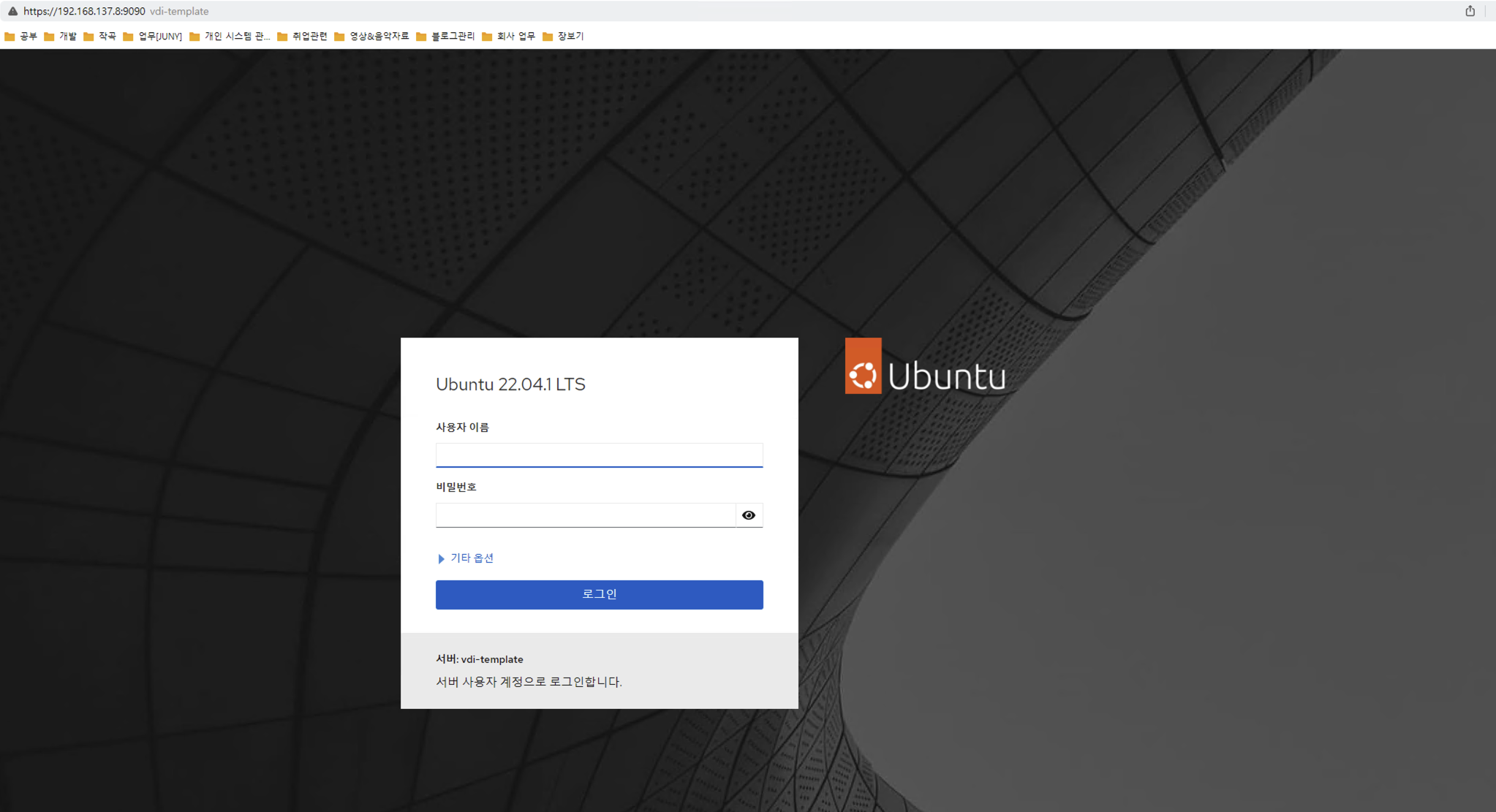
Task: Click the 로그인 button
Action: [600, 595]
